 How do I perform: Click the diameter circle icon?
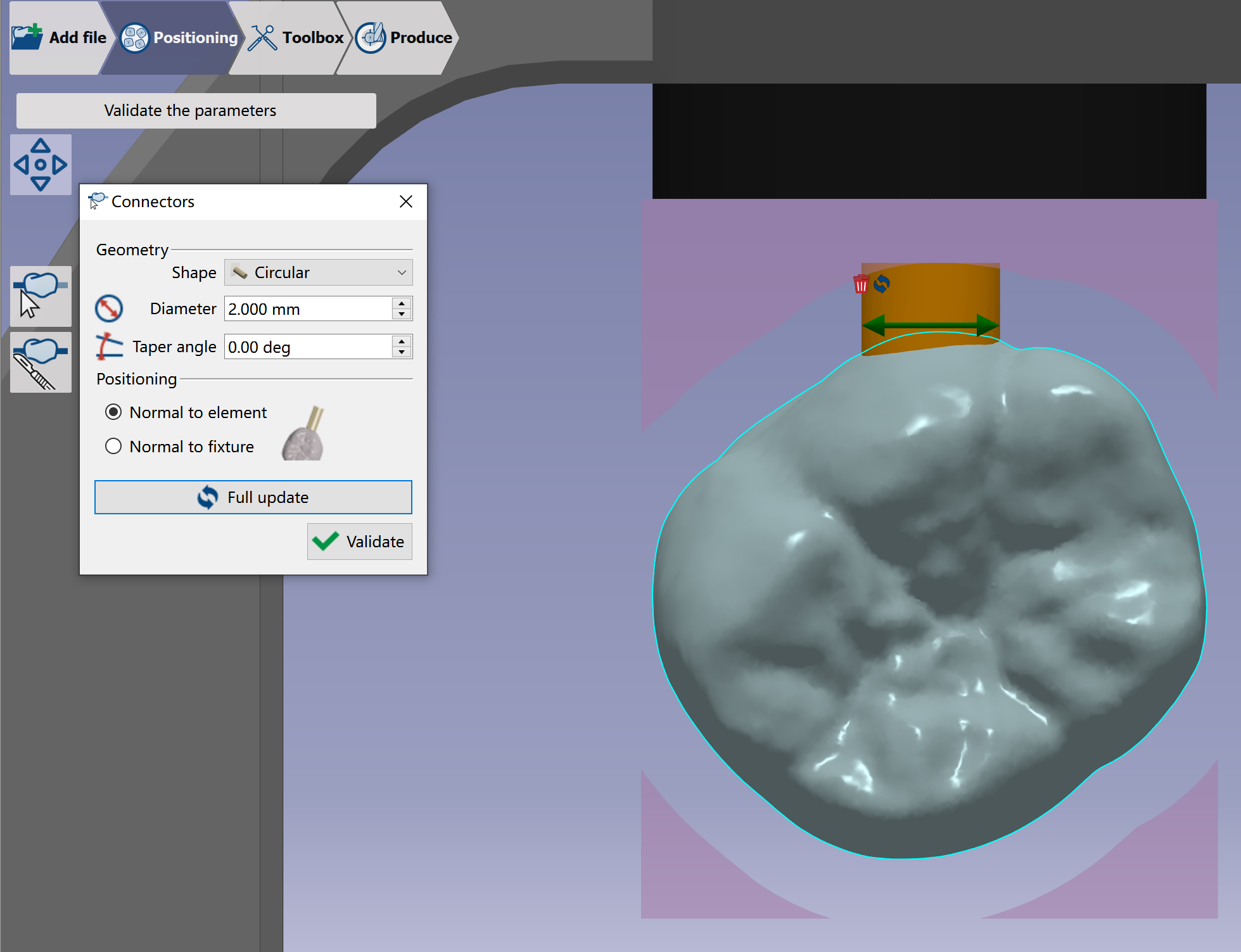click(109, 308)
